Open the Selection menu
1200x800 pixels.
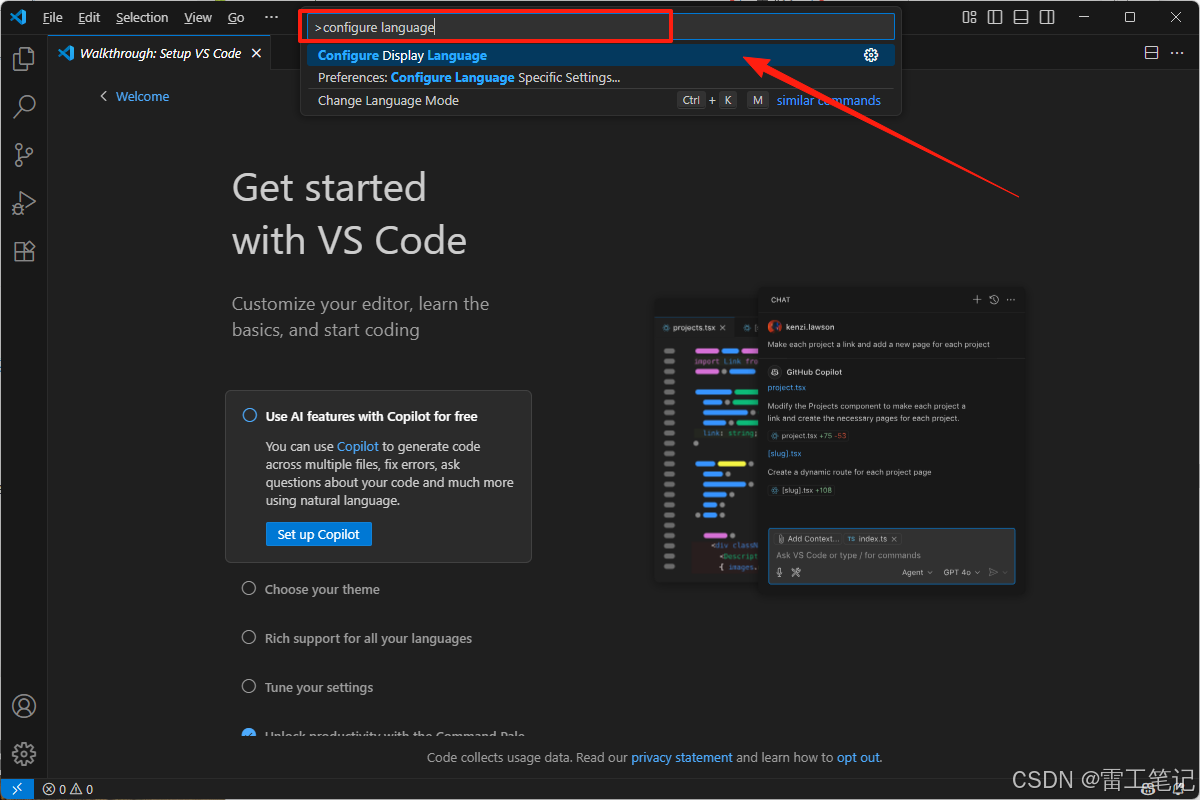click(142, 17)
